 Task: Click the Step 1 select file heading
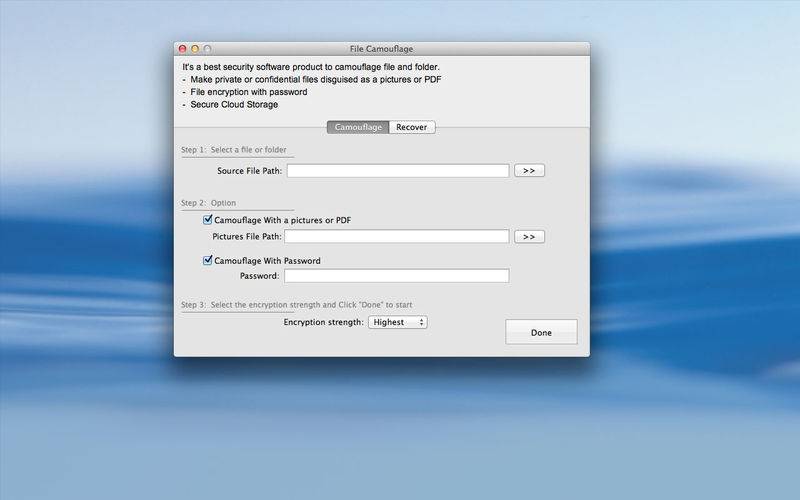[234, 150]
